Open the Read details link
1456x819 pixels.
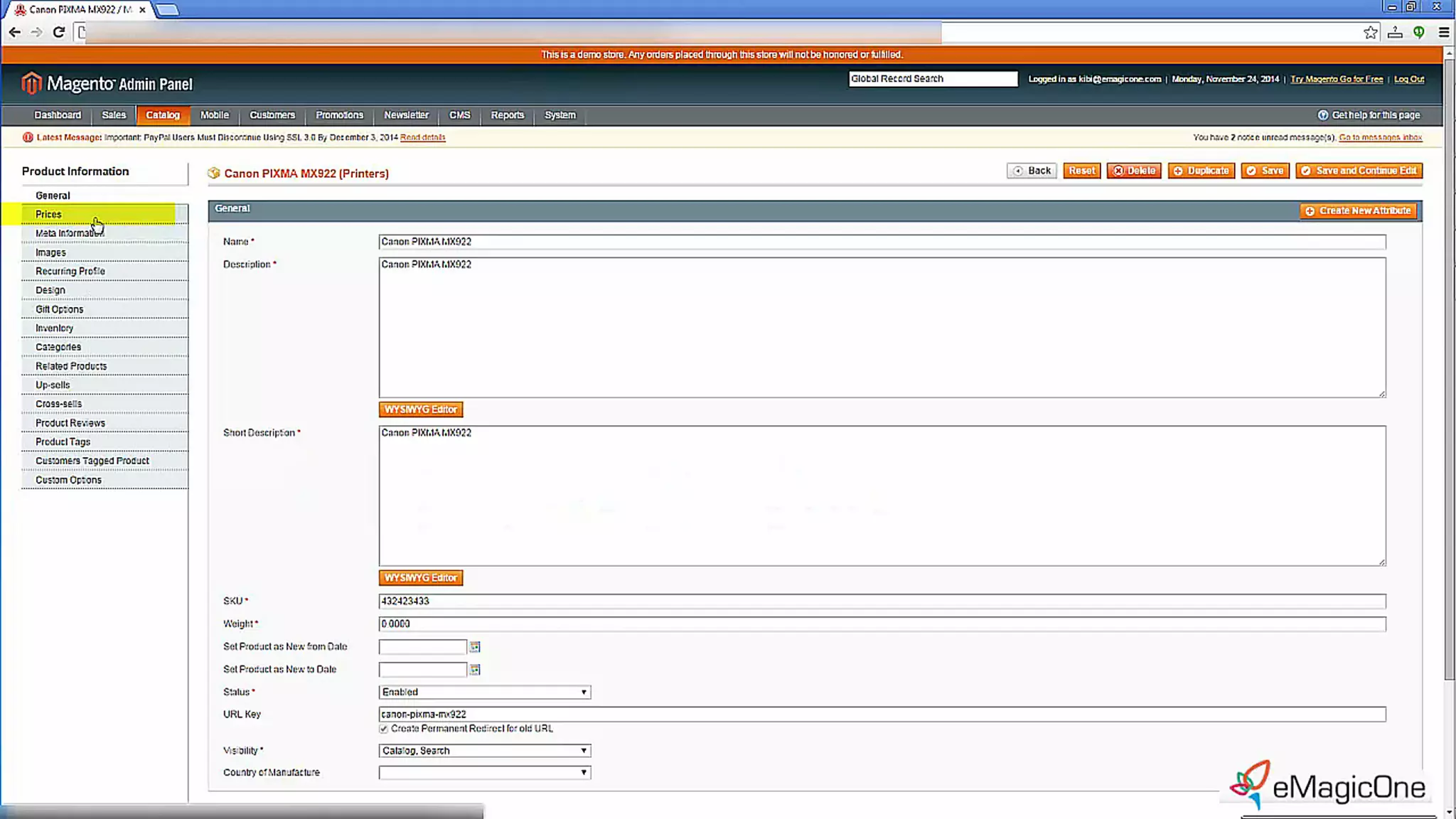(x=422, y=138)
